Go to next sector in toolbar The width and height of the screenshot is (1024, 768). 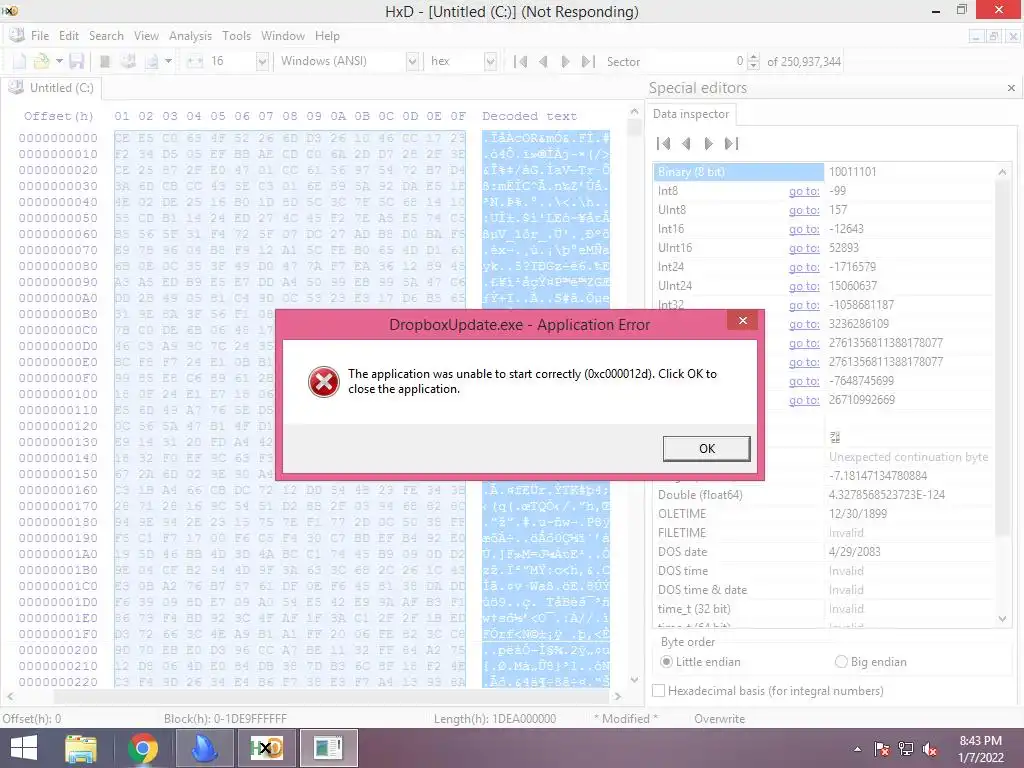pos(565,61)
